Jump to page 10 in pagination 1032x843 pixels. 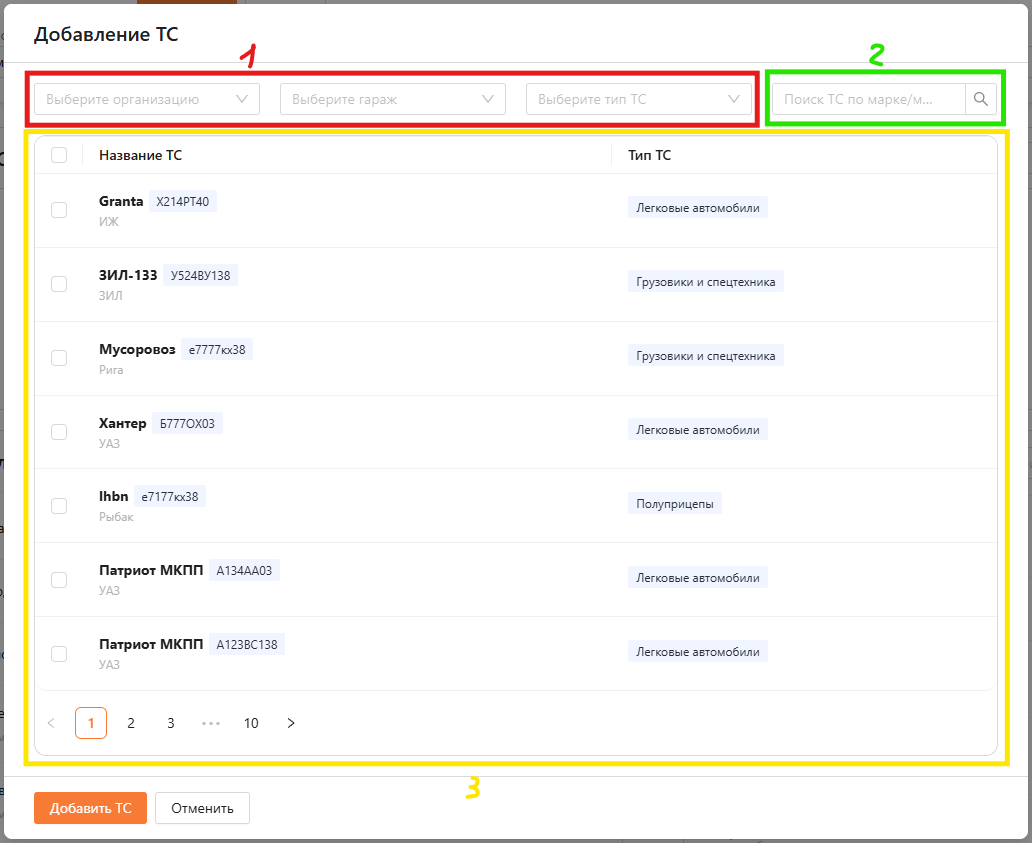pos(251,723)
